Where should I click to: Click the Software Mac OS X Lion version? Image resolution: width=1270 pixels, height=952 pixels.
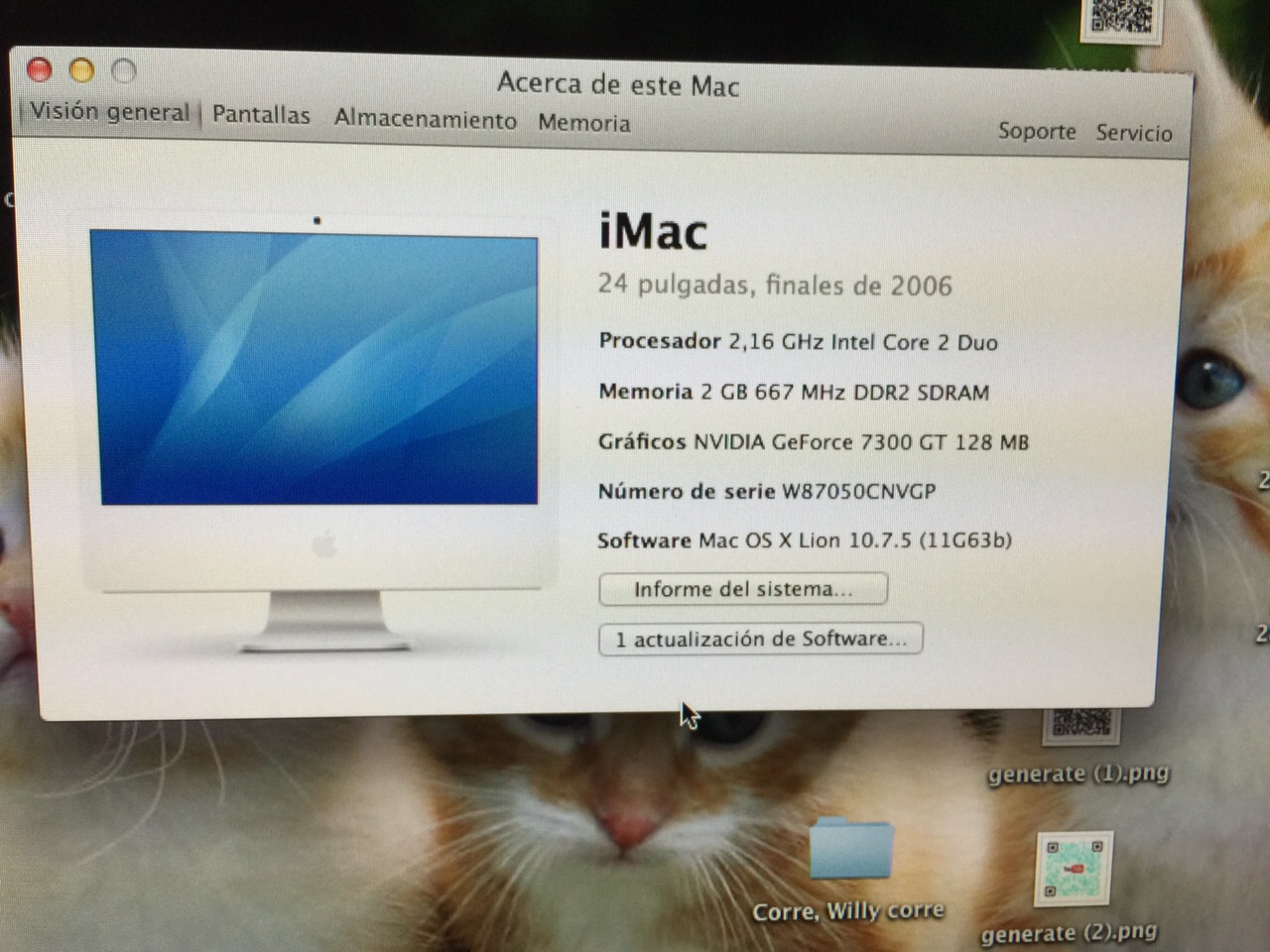pyautogui.click(x=804, y=540)
